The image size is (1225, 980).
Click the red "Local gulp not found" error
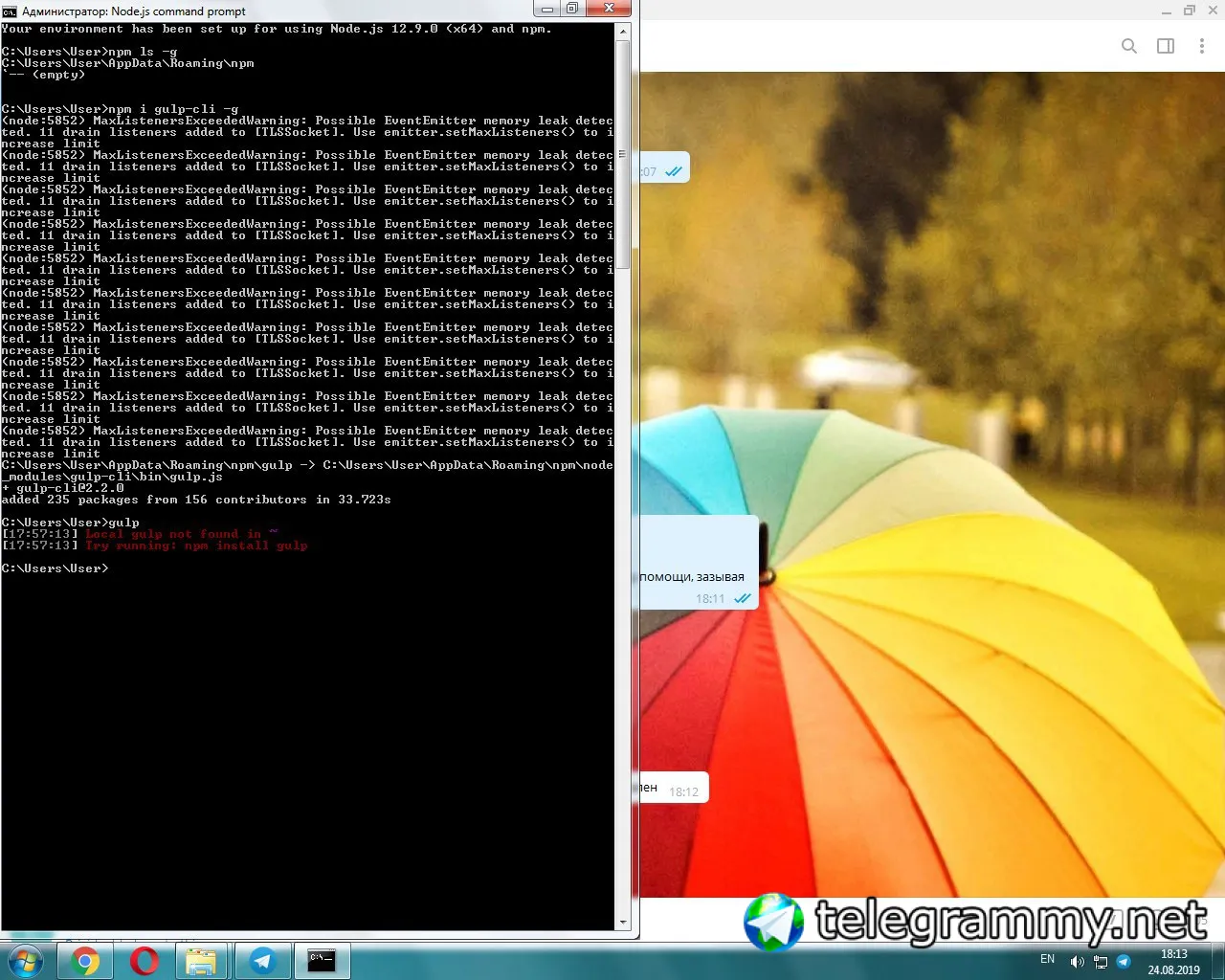click(x=182, y=534)
